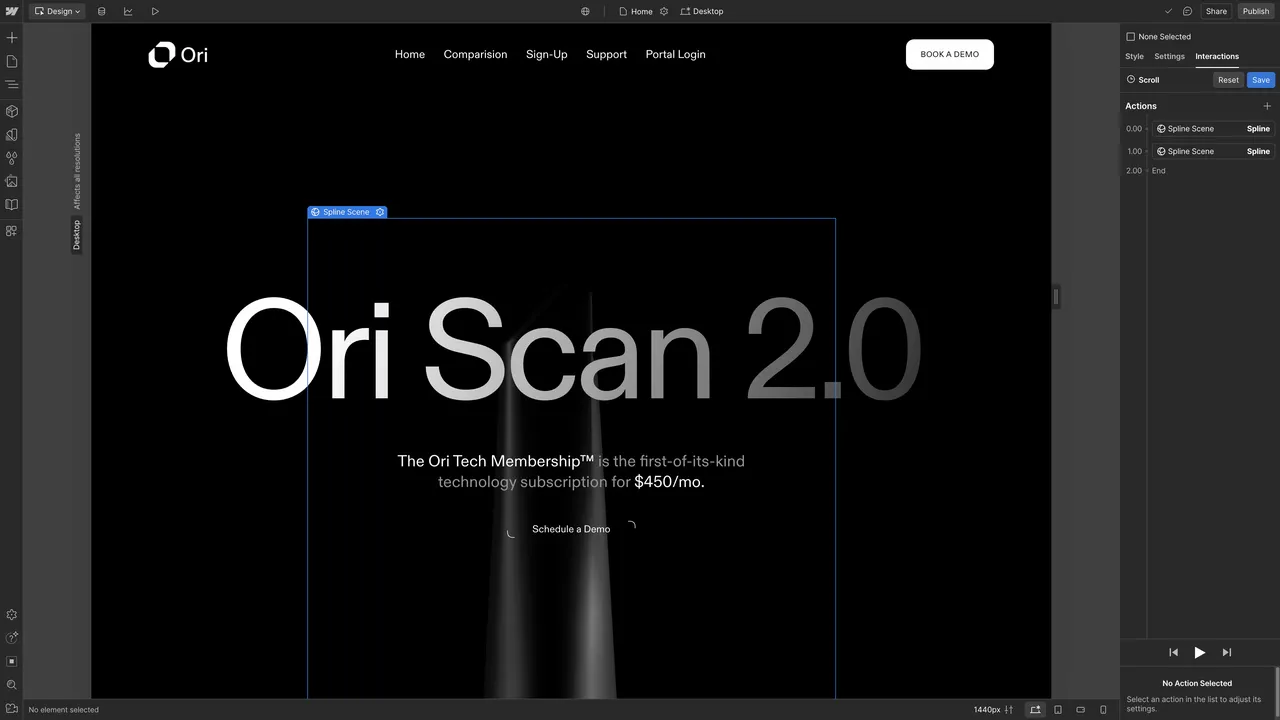The height and width of the screenshot is (720, 1280).
Task: Open the Home page selector
Action: point(635,11)
